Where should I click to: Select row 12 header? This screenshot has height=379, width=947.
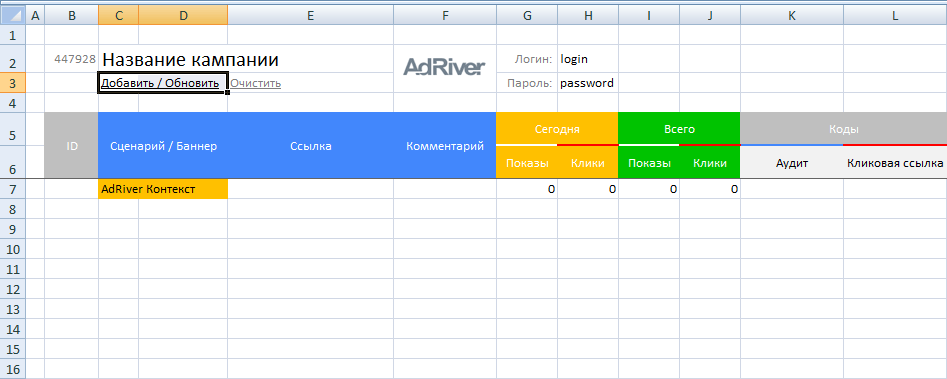point(13,289)
